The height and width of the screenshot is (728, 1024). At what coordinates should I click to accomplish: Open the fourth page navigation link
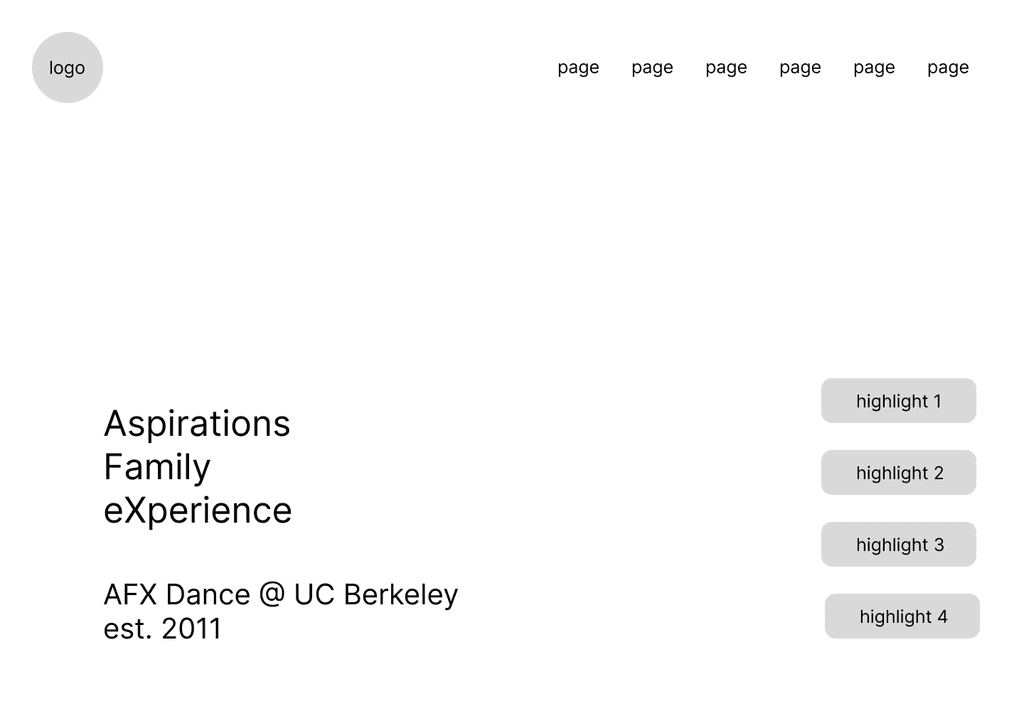800,68
